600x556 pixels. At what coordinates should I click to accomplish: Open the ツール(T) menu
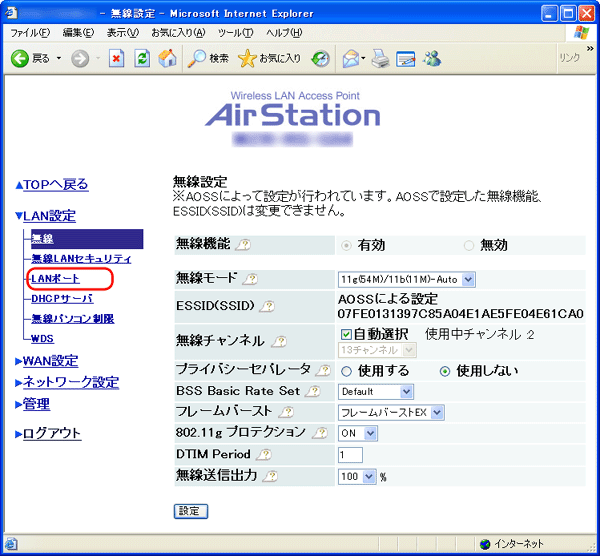pyautogui.click(x=236, y=33)
